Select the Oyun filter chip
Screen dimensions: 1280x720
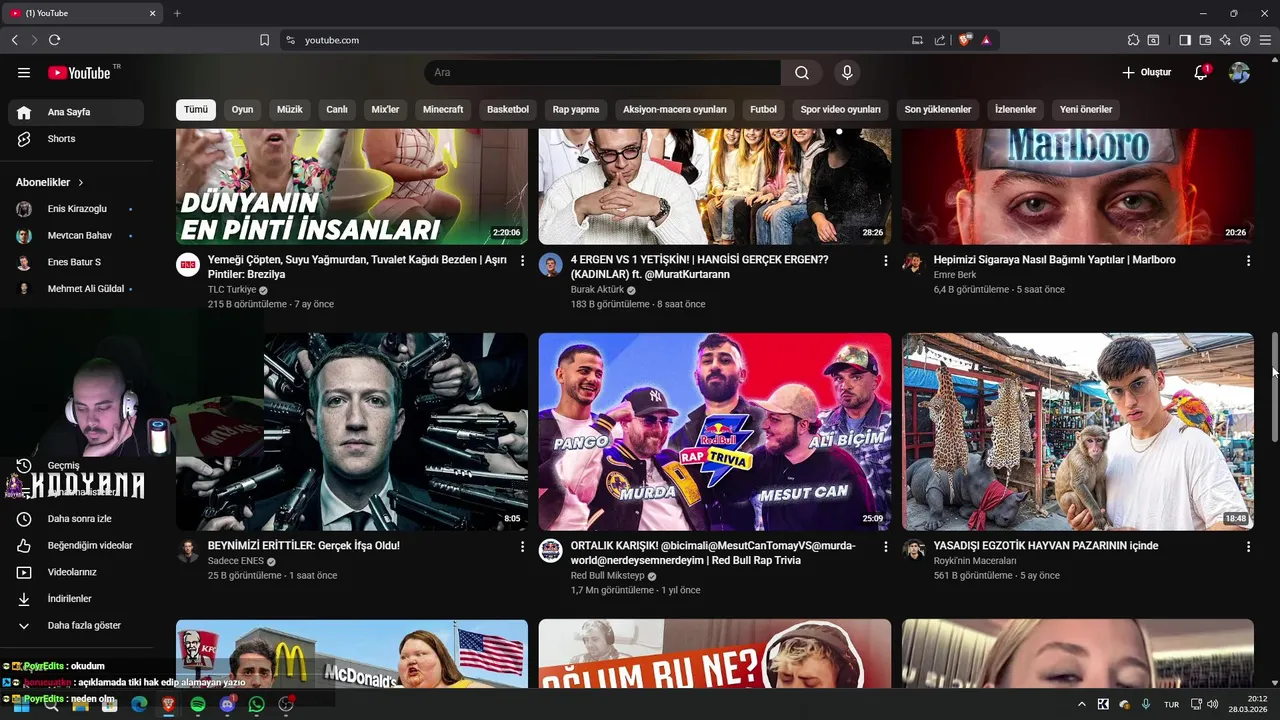click(x=242, y=110)
